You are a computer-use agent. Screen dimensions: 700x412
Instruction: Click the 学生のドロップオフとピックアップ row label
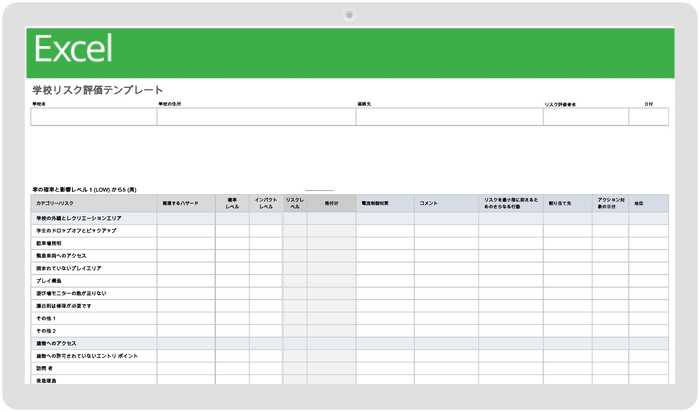point(76,231)
